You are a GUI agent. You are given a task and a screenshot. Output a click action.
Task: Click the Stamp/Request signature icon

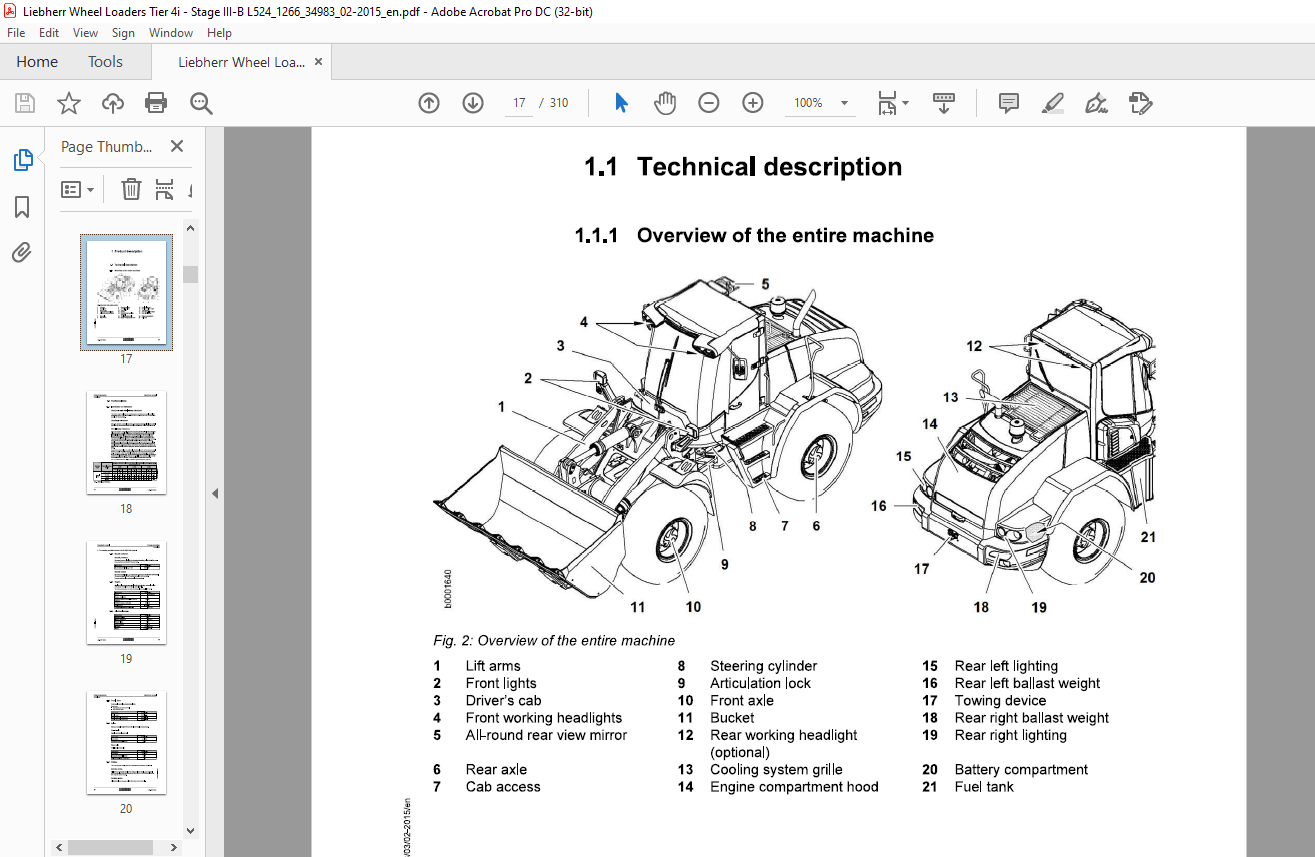(x=1141, y=103)
